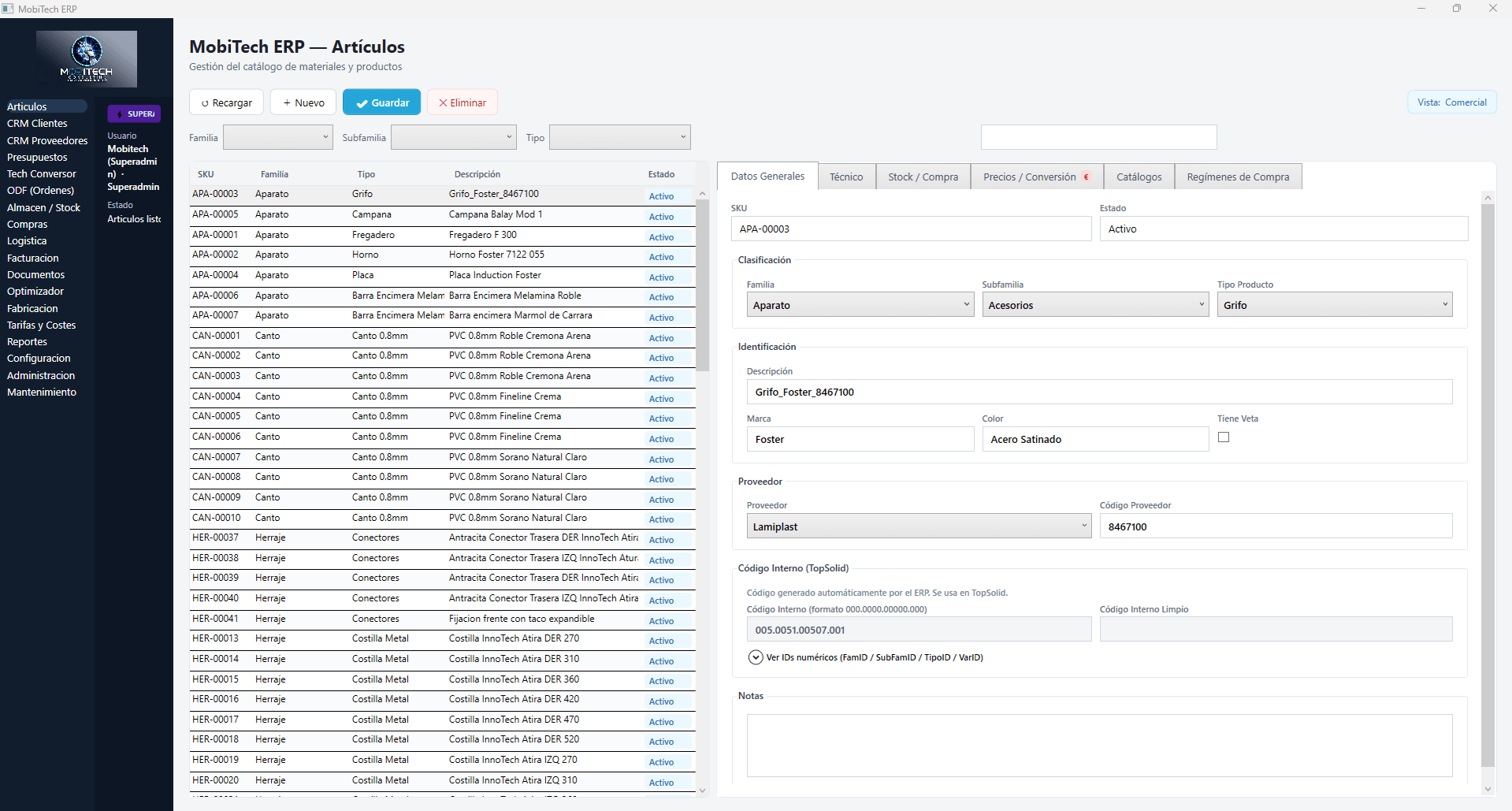
Task: Click the euro icon on Precios tab
Action: [x=1087, y=177]
